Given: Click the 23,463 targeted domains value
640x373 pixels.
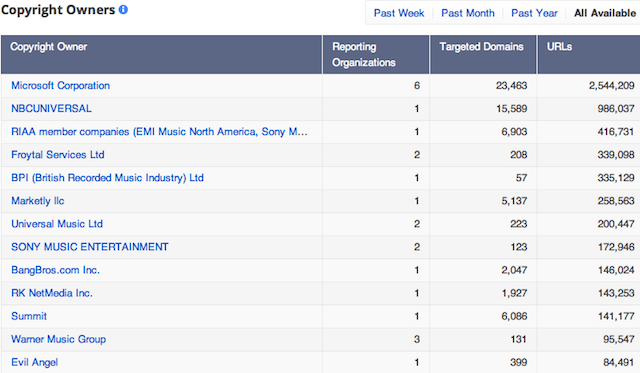Looking at the screenshot, I should (511, 86).
